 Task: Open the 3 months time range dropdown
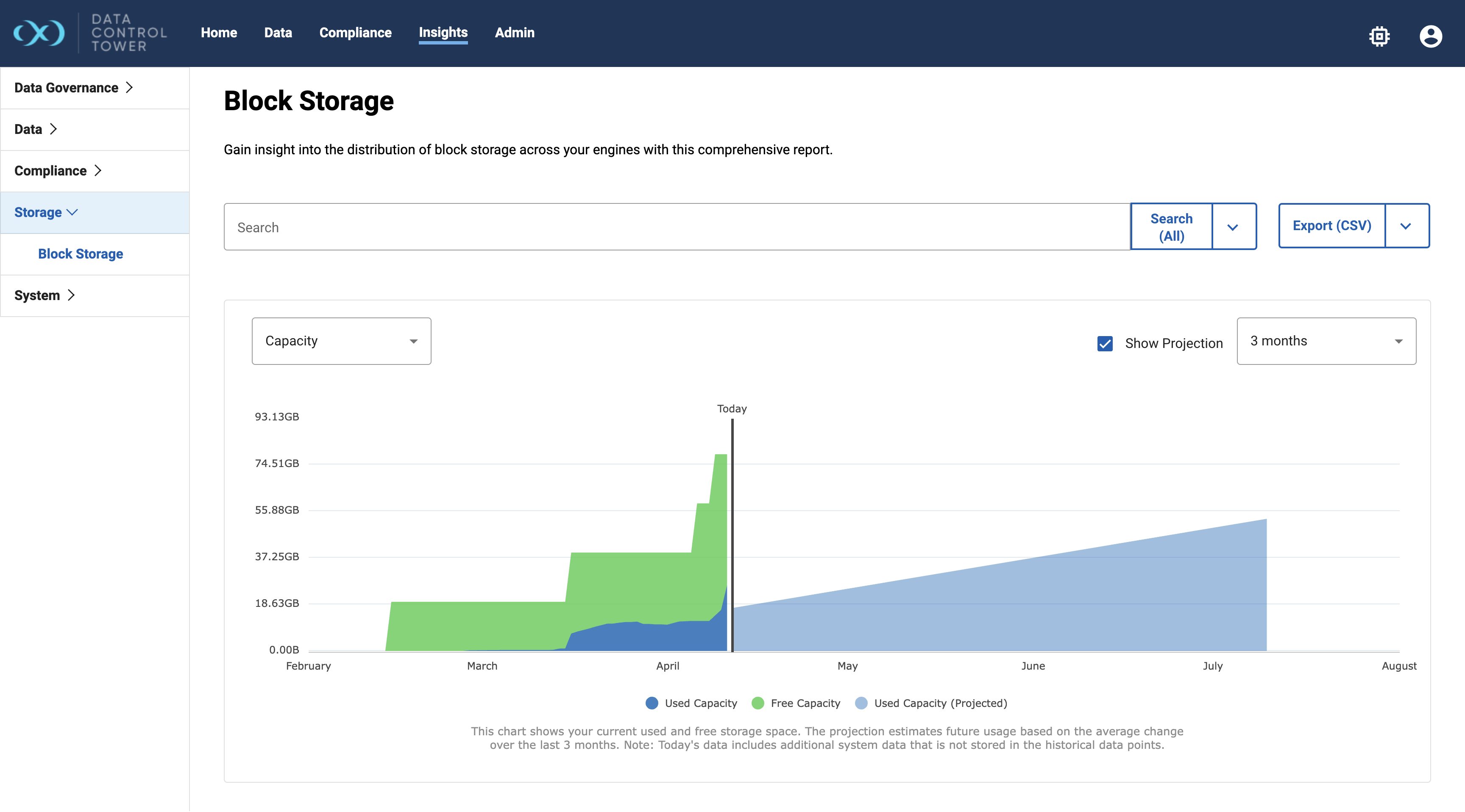tap(1326, 341)
